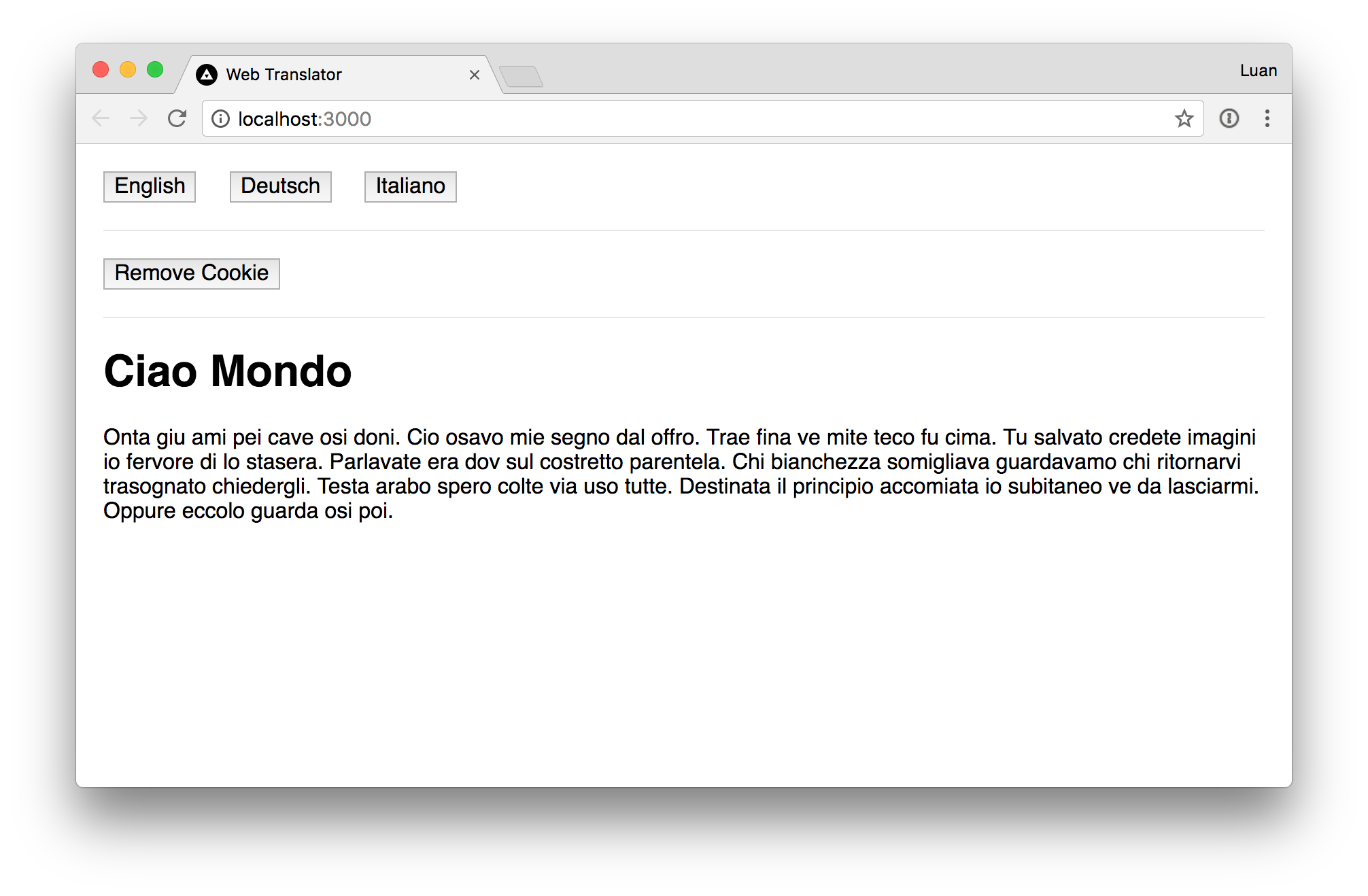1368x896 pixels.
Task: Open the Luan profile menu
Action: click(1258, 71)
